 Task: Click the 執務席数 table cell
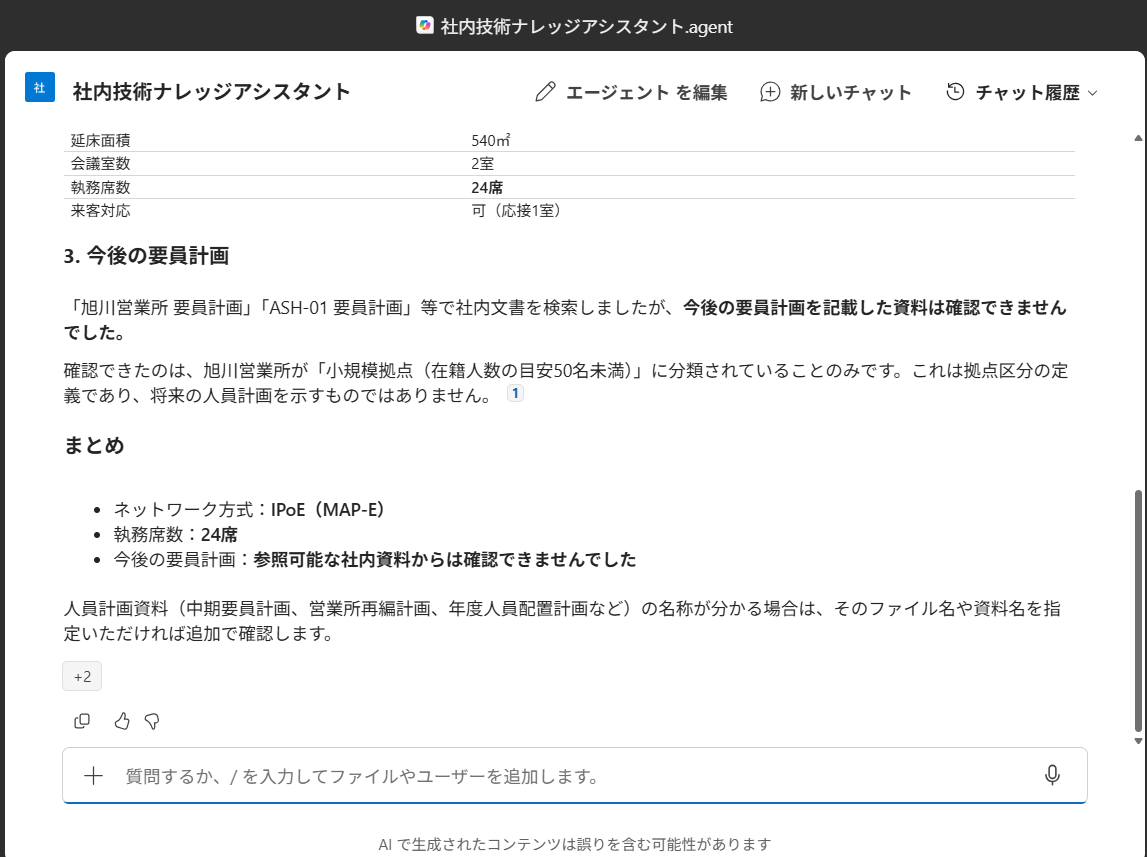coord(100,187)
